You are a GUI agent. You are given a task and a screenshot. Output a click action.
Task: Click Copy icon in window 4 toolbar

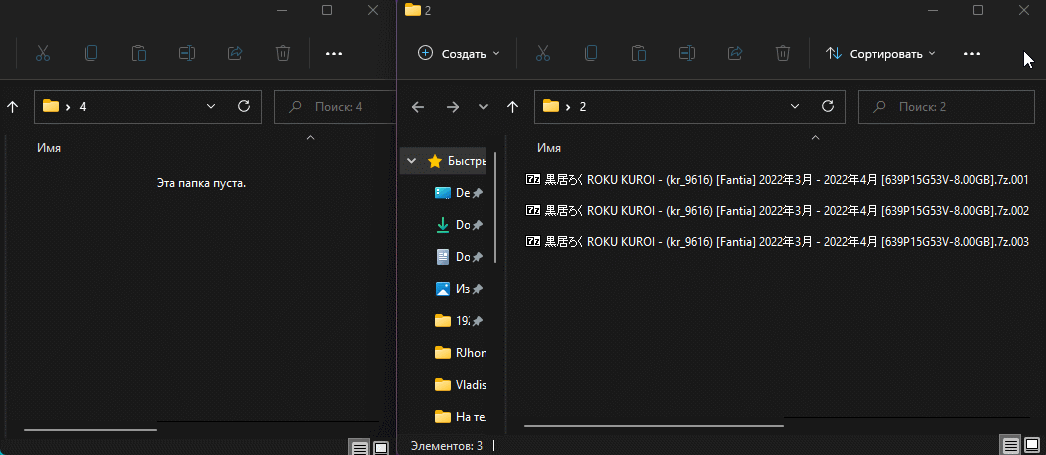click(91, 53)
